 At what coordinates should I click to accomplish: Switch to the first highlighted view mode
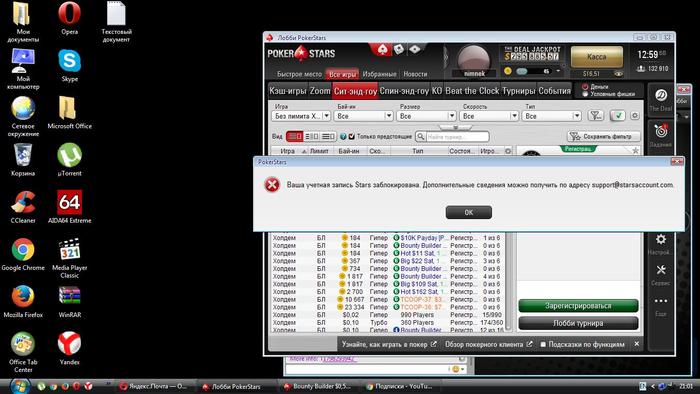point(294,137)
